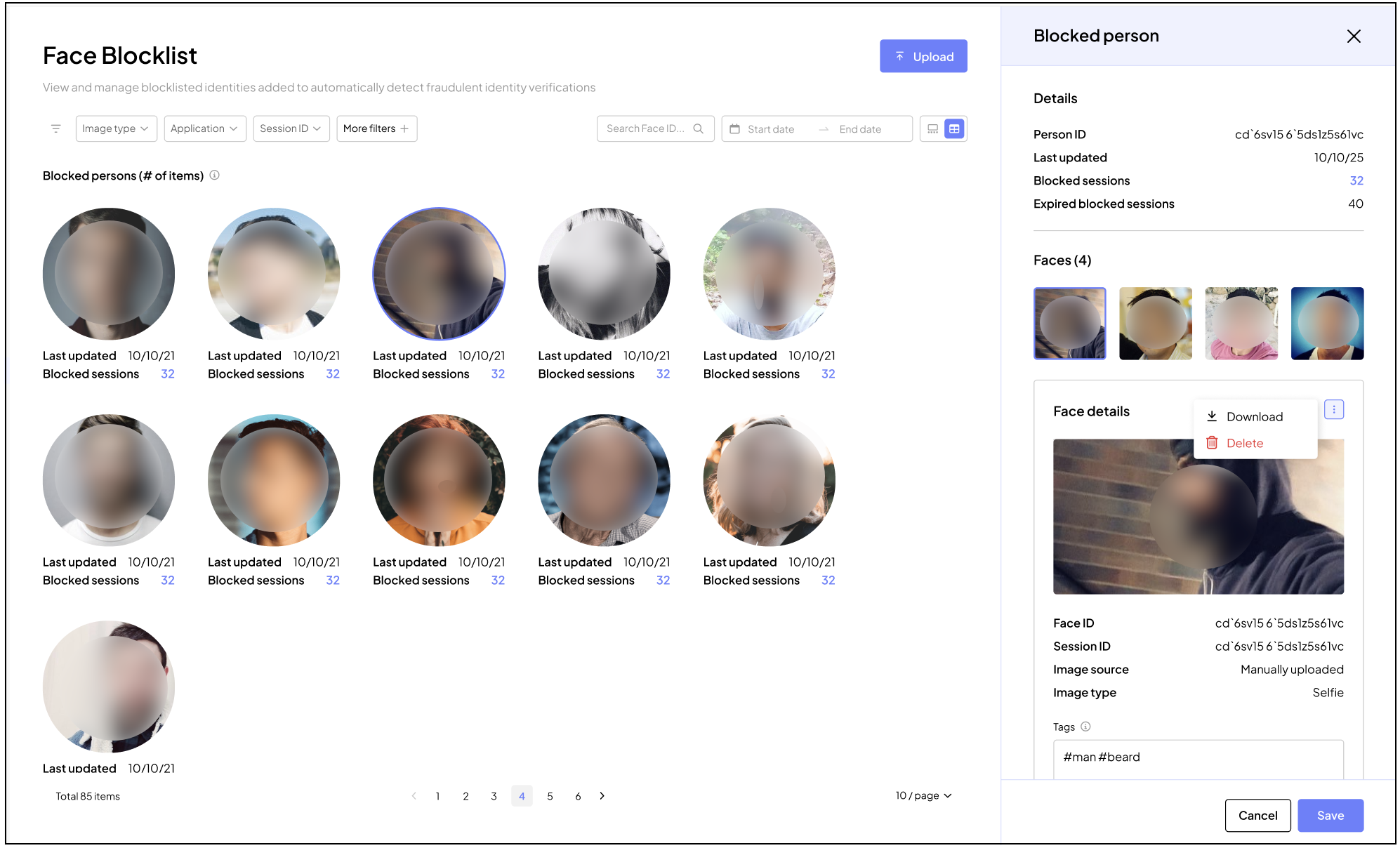The image size is (1400, 848).
Task: Switch to the list view icon
Action: [932, 128]
